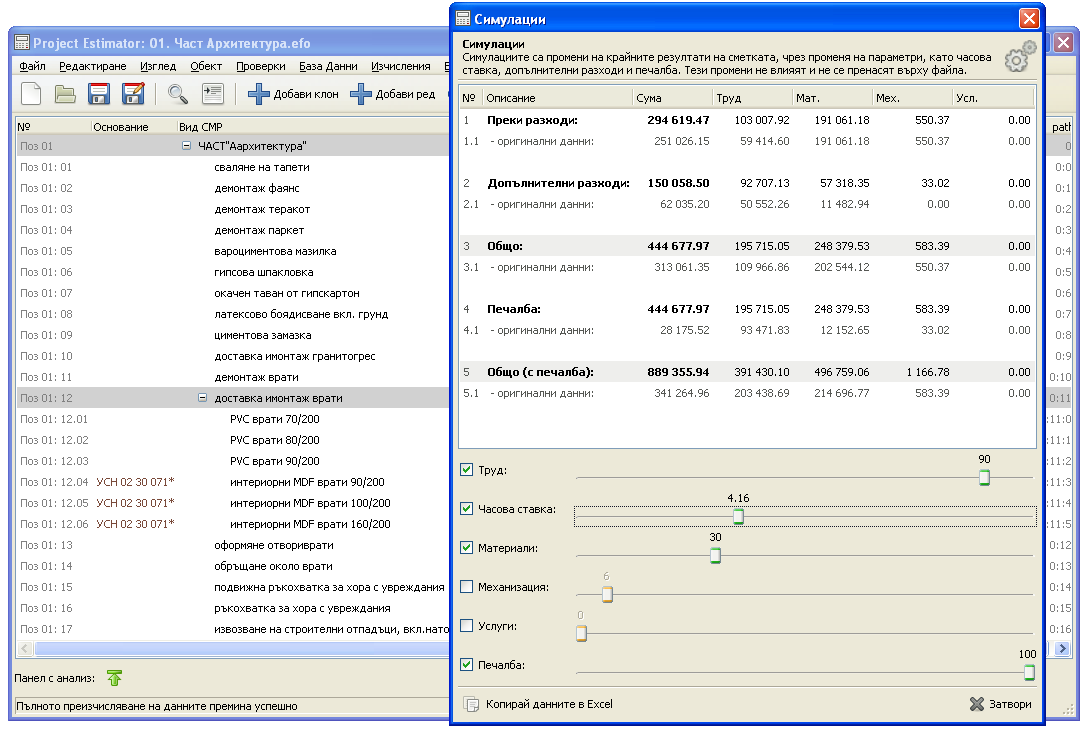Viewport: 1090px width, 730px height.
Task: Open a file with the folder icon
Action: (x=65, y=94)
